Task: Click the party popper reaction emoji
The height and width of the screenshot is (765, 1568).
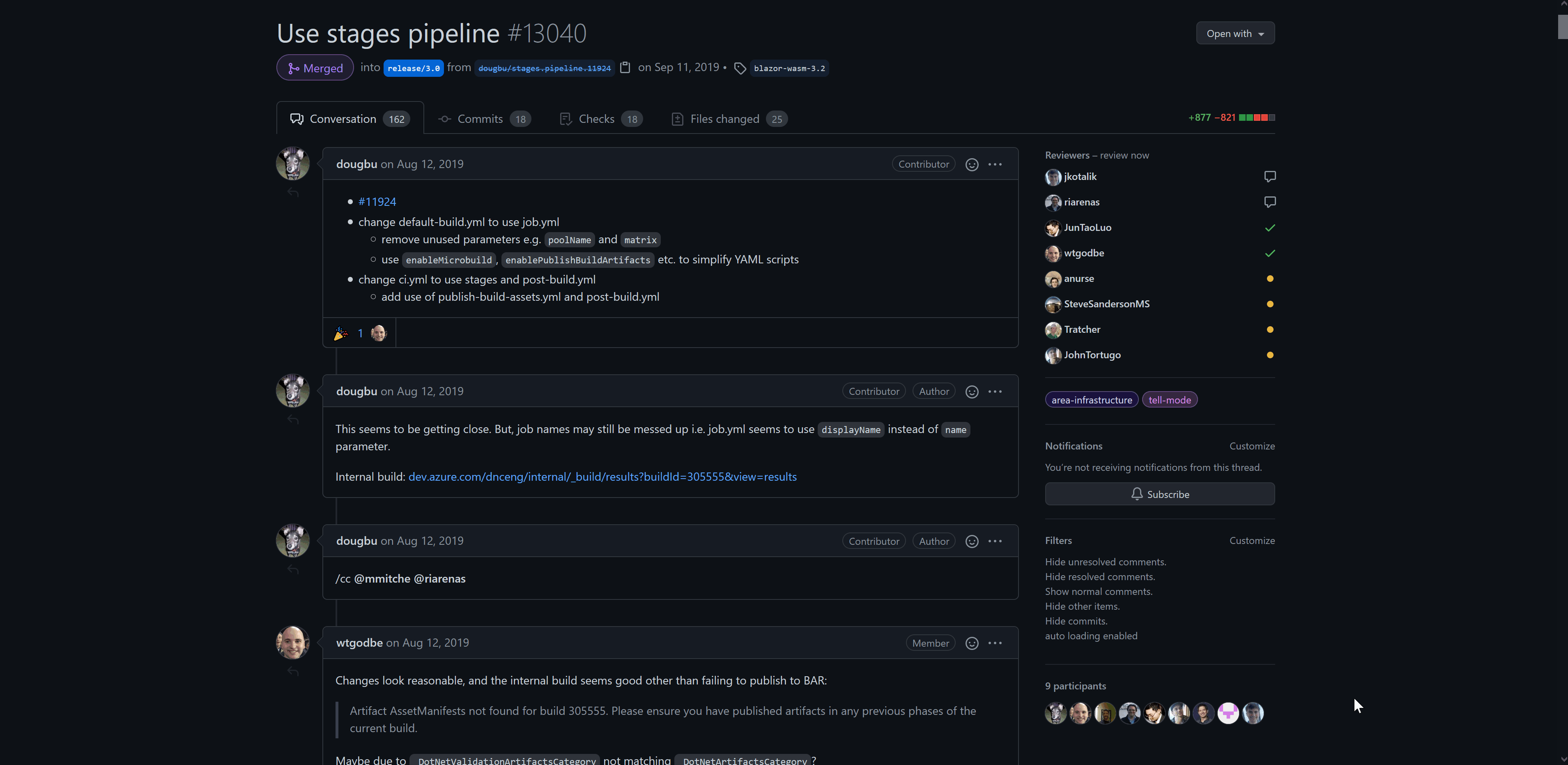Action: click(341, 333)
